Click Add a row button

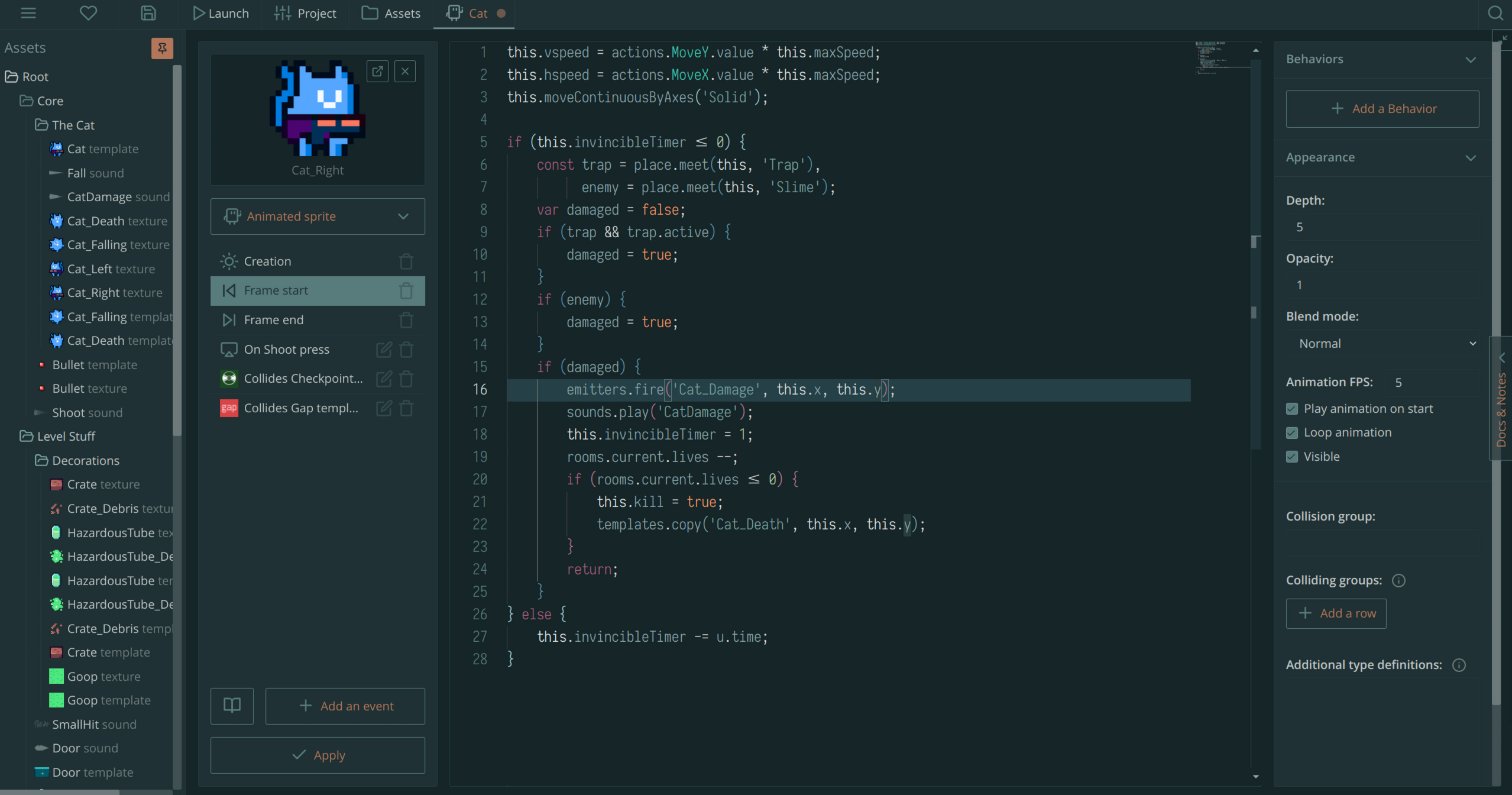pos(1336,613)
